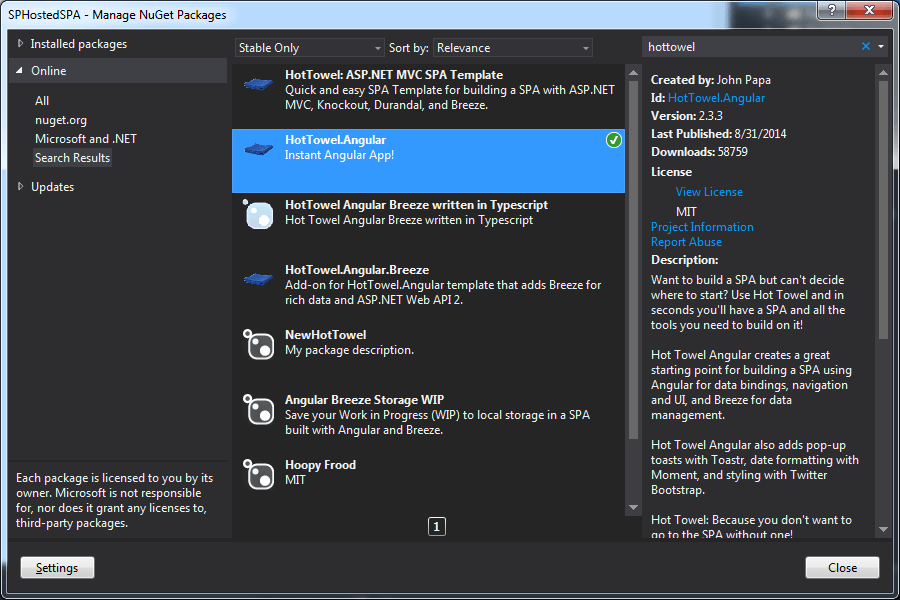Click the Hoopy Frood package icon
This screenshot has height=600, width=900.
pyautogui.click(x=258, y=474)
